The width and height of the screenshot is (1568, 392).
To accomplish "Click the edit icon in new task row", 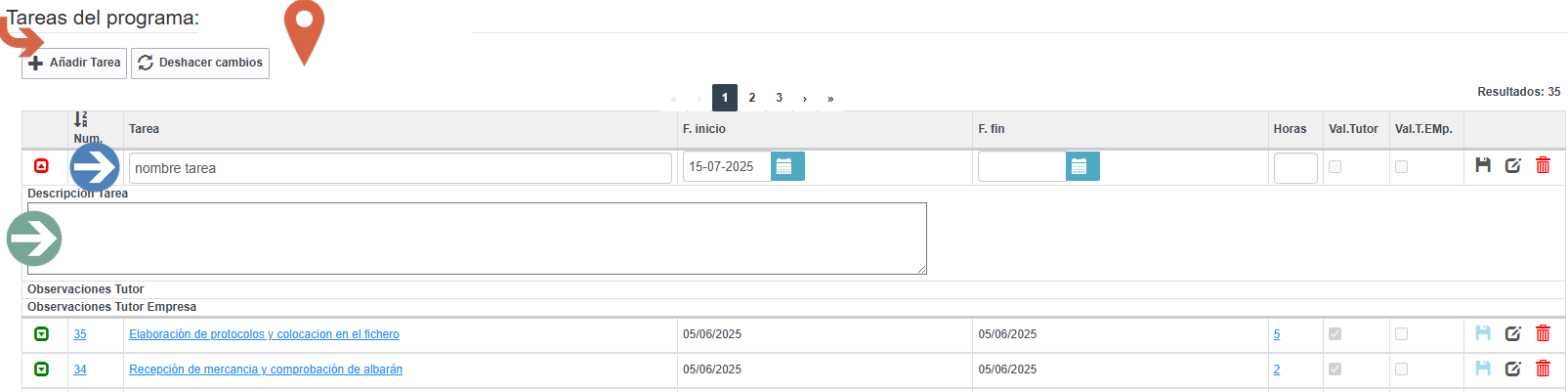I will [x=1513, y=165].
